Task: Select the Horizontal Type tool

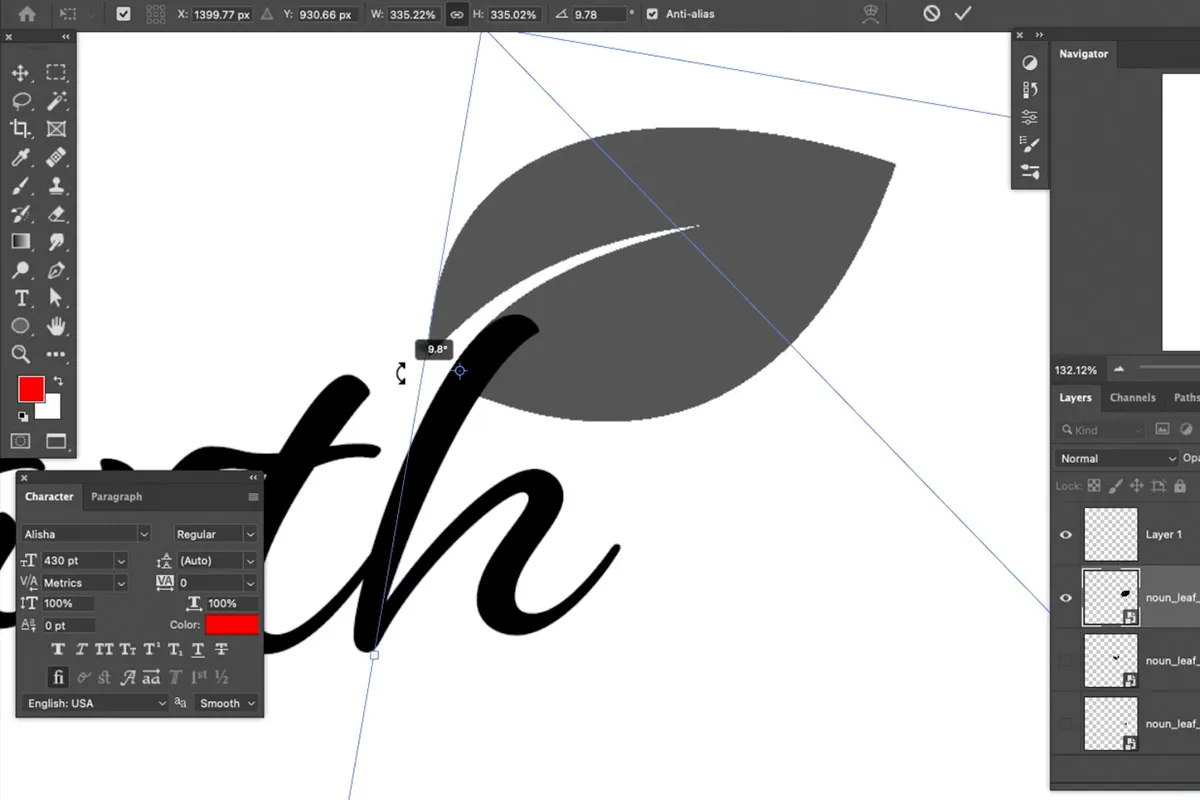Action: pyautogui.click(x=21, y=298)
